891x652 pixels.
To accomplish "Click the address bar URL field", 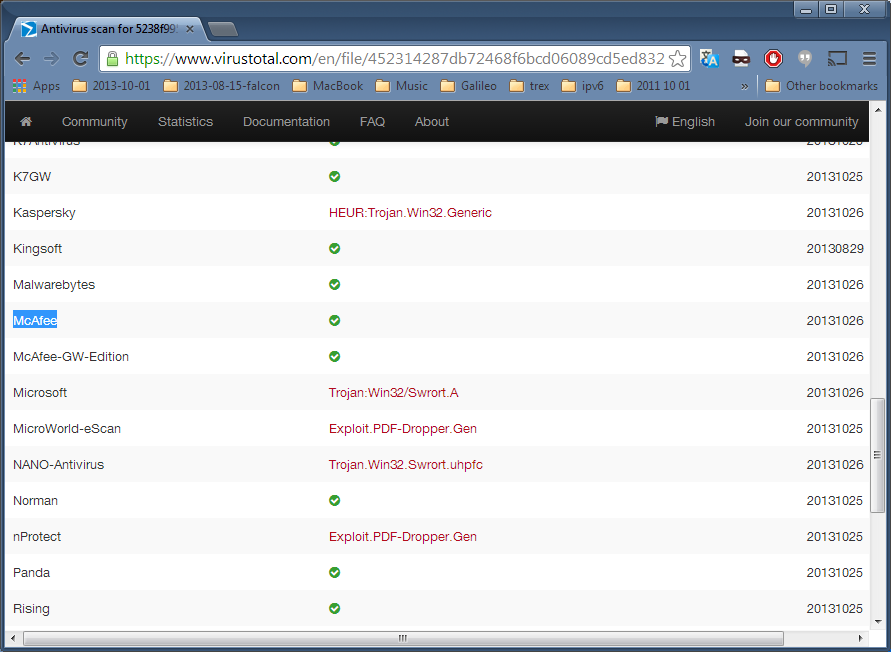I will (395, 59).
